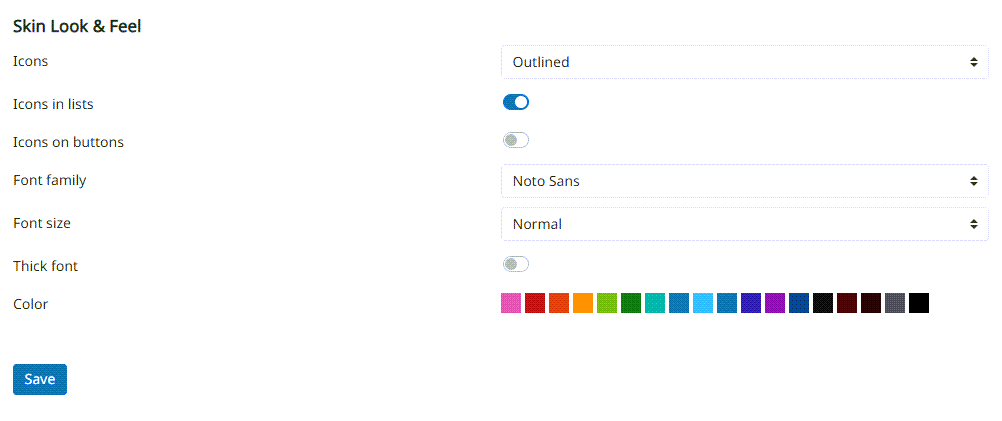
Task: Select the purple color swatch
Action: tap(775, 303)
